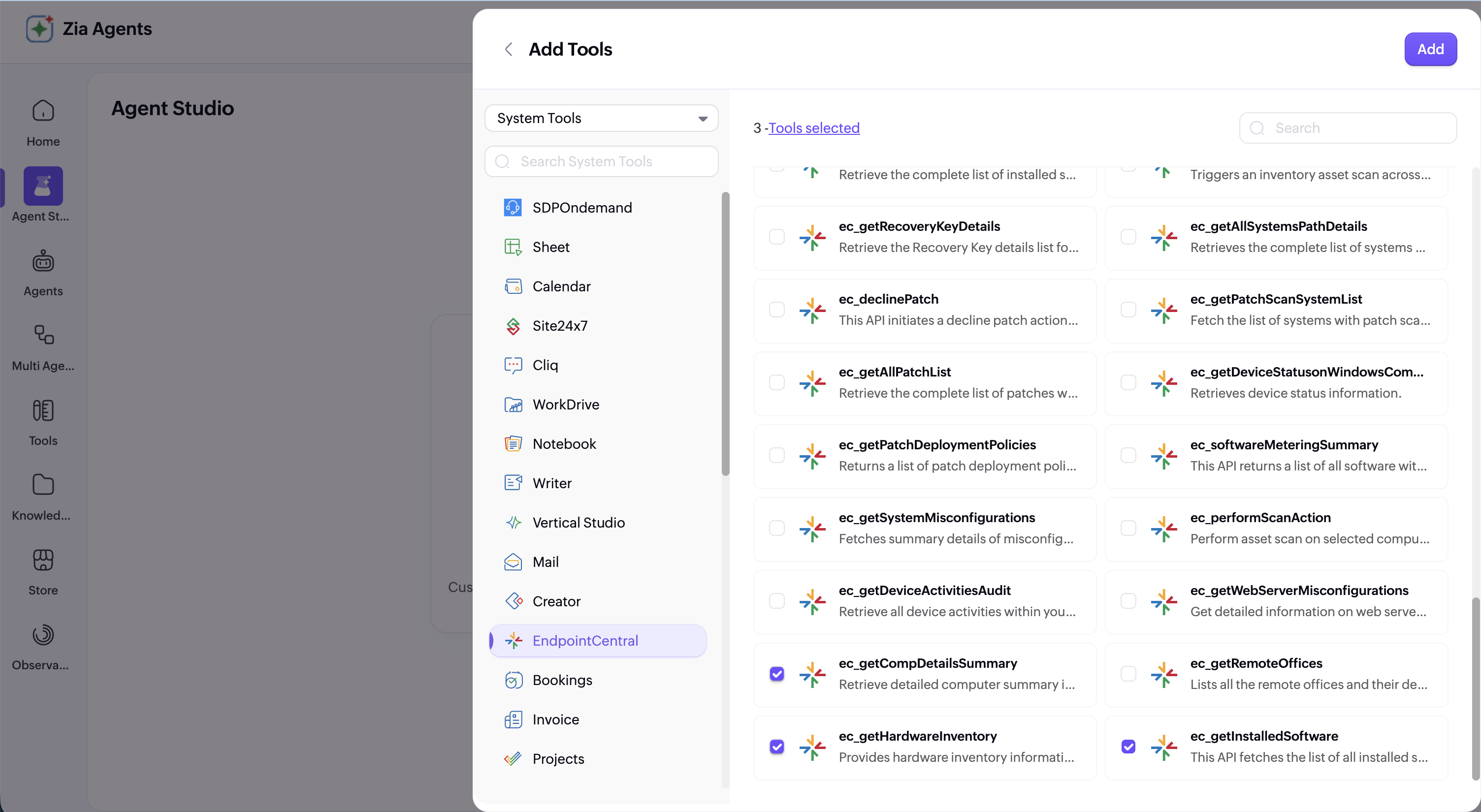The image size is (1481, 812).
Task: Check the ec_getRecoveryKeyDetails checkbox
Action: tap(777, 237)
